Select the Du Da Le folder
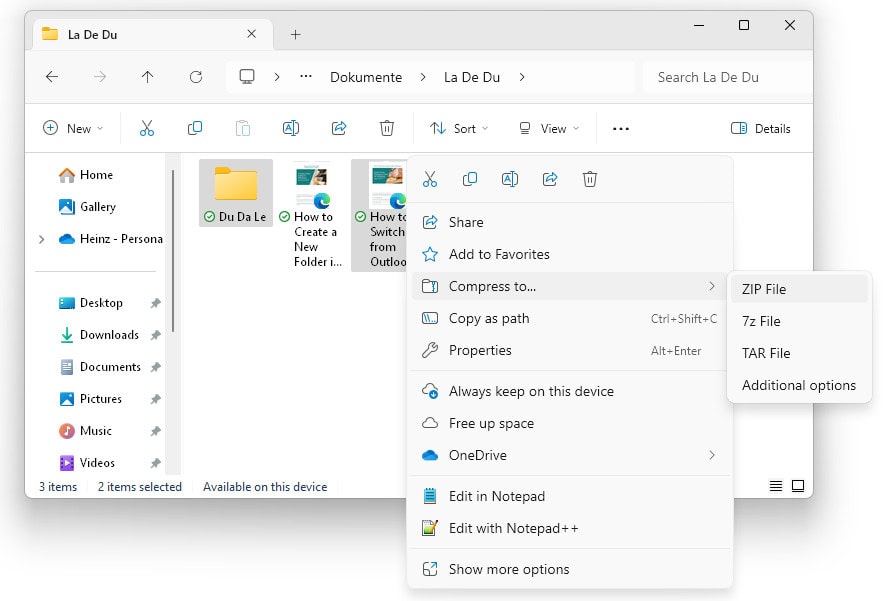Screen dimensions: 887x601 click(x=236, y=192)
